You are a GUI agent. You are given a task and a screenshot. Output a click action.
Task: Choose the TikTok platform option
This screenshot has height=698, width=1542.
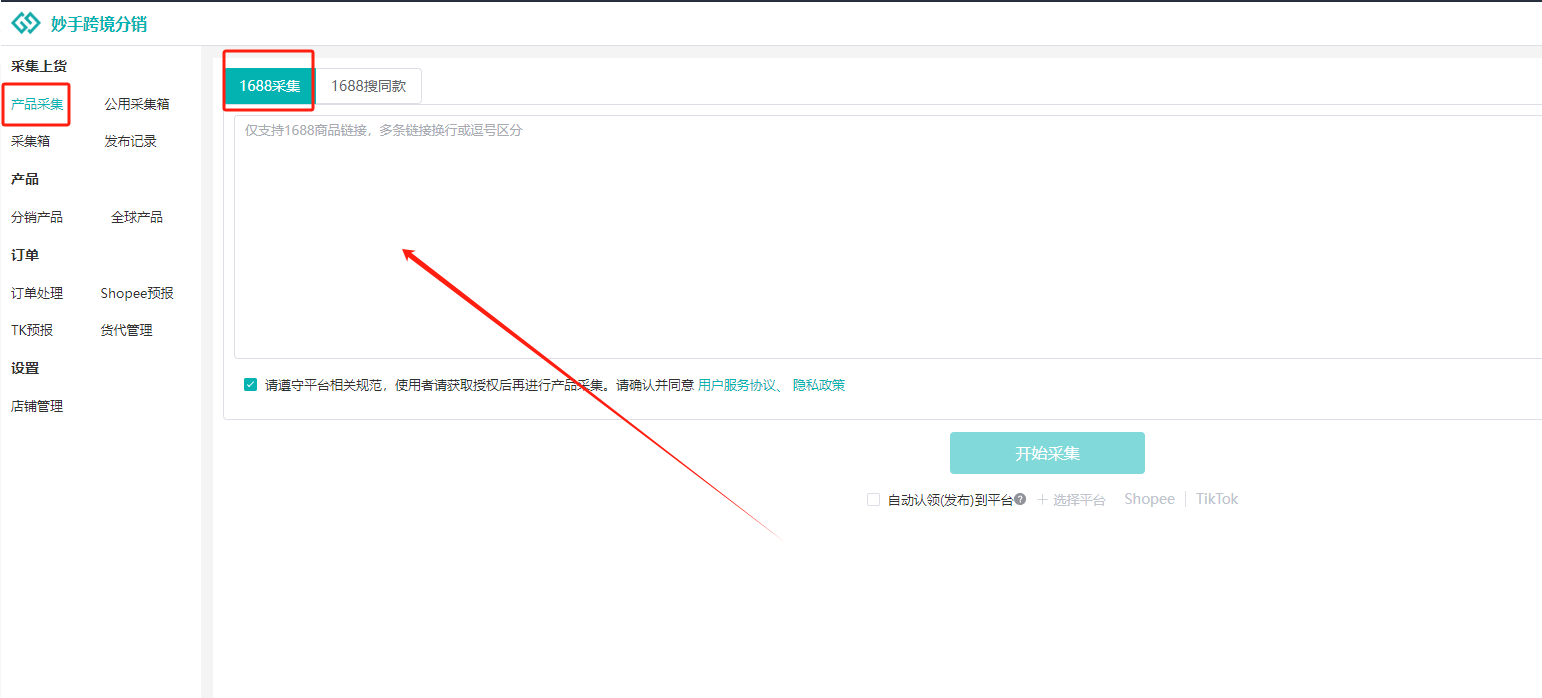(1217, 499)
